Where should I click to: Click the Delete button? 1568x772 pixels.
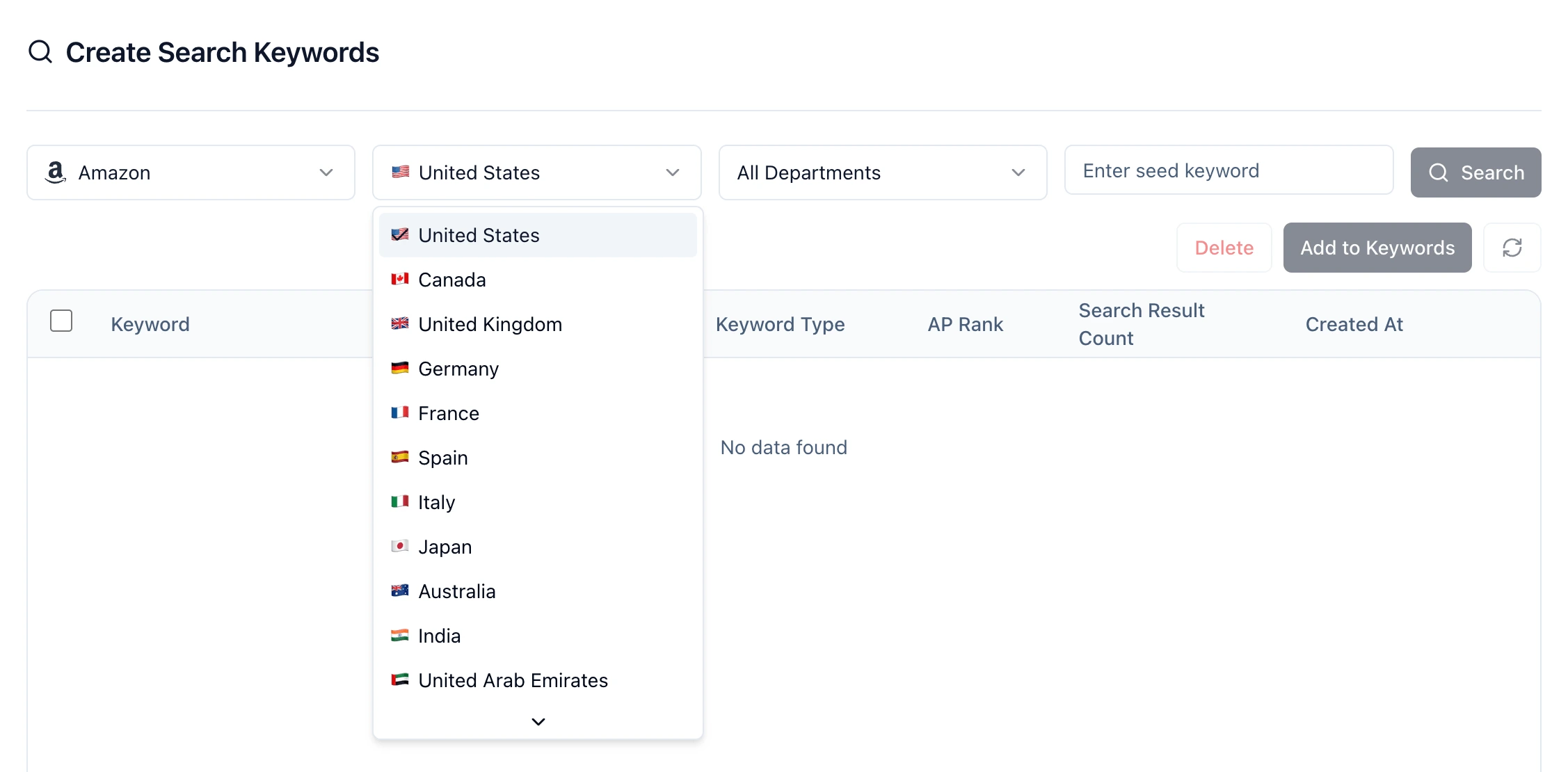point(1224,248)
